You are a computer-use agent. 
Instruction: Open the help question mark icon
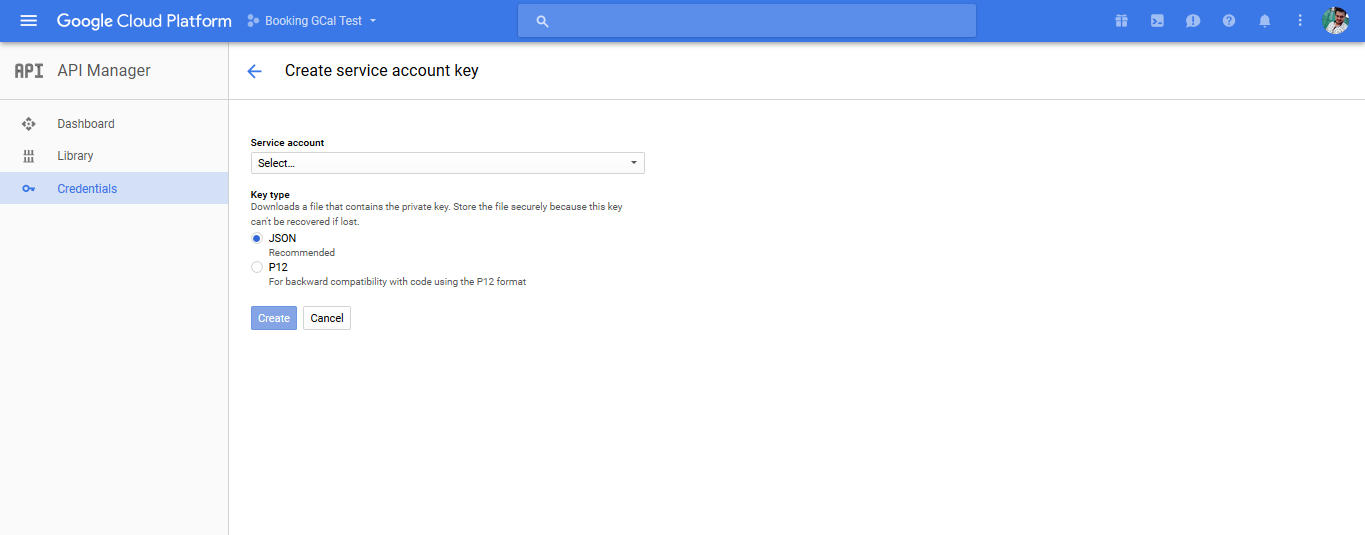pyautogui.click(x=1229, y=21)
